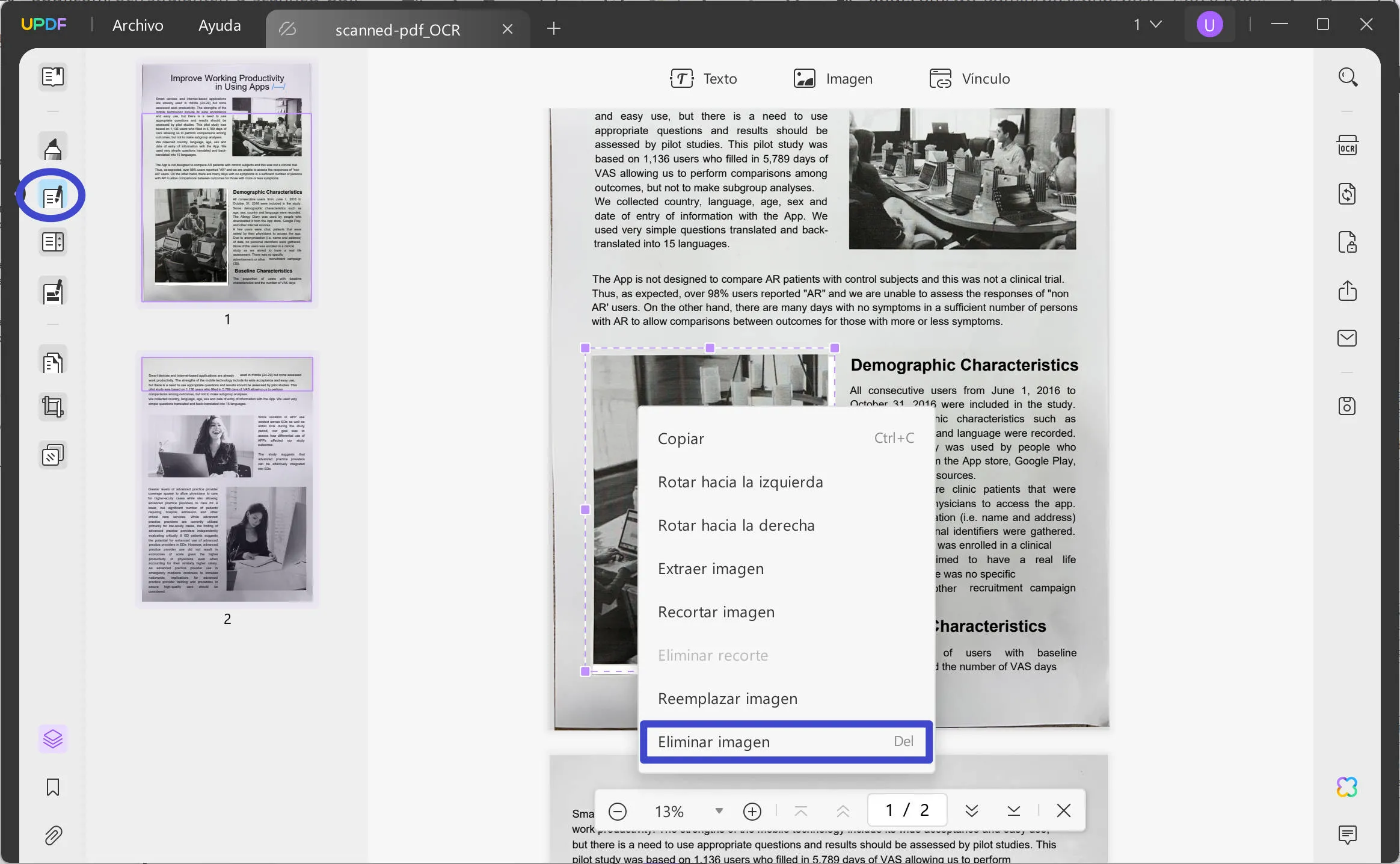1400x864 pixels.
Task: Click the page number input field
Action: pyautogui.click(x=907, y=810)
